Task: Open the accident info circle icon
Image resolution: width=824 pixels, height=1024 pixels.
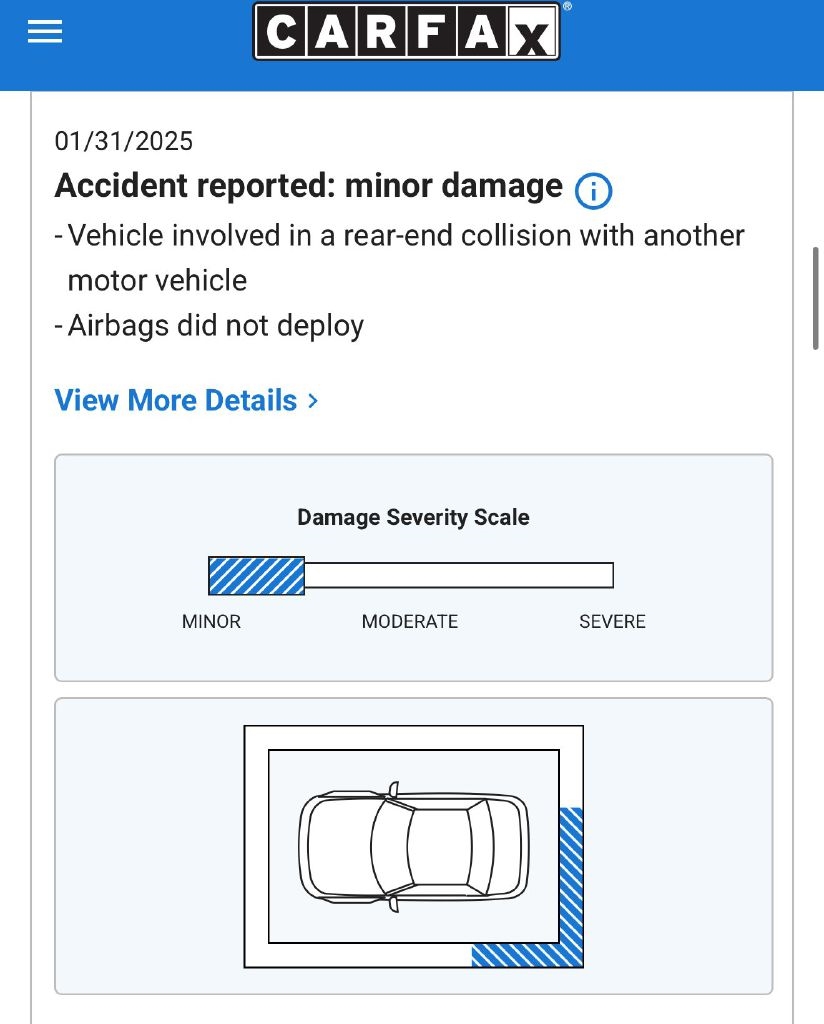Action: point(593,190)
